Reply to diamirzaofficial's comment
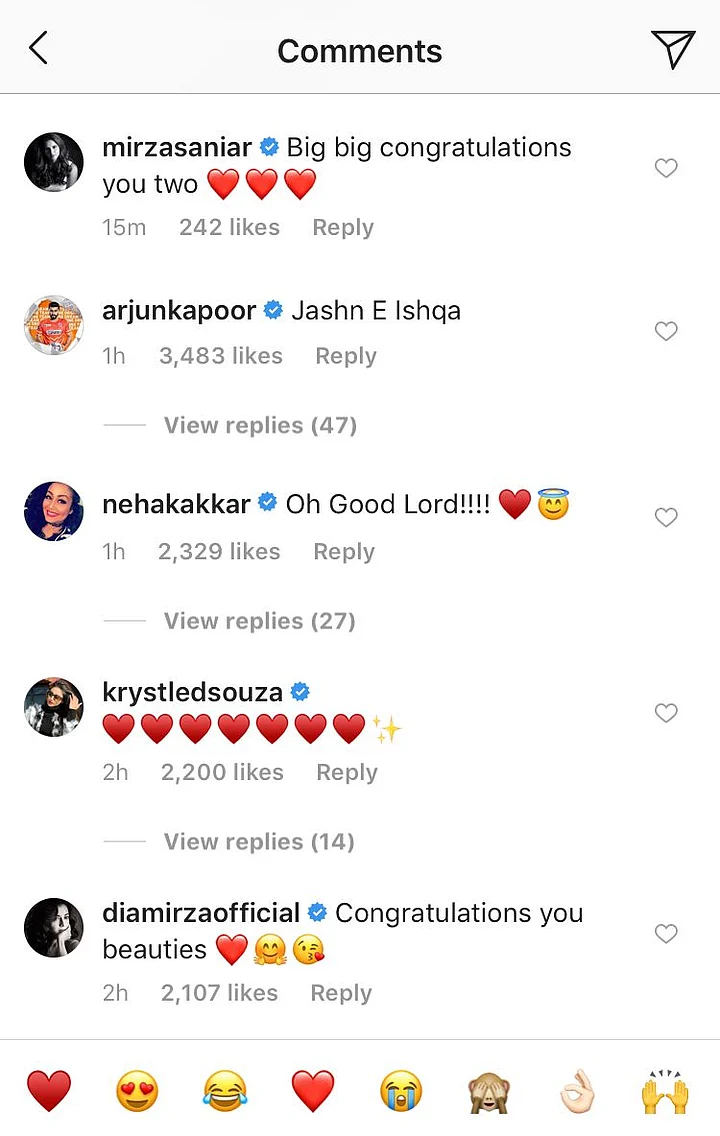 pyautogui.click(x=341, y=993)
